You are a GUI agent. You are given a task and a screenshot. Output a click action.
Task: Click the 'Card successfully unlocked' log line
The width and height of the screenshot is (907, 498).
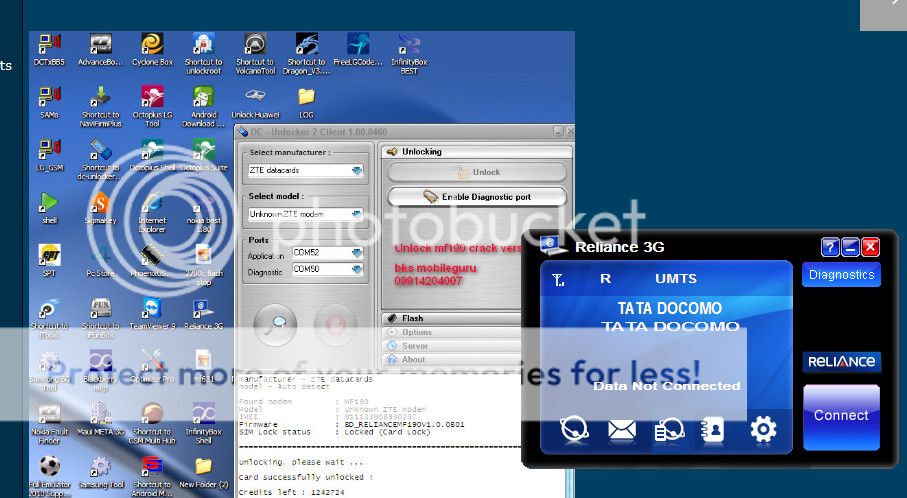coord(306,477)
